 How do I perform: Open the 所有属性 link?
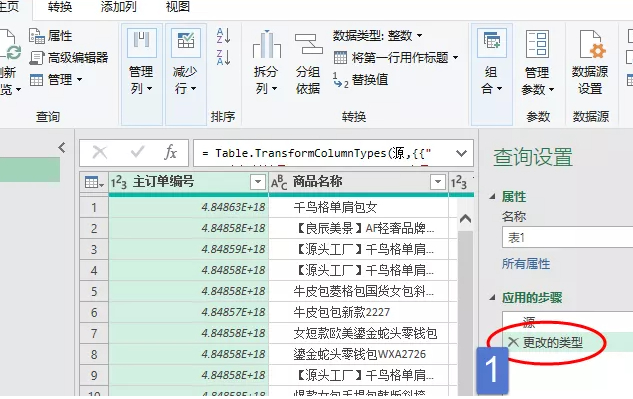tap(526, 264)
